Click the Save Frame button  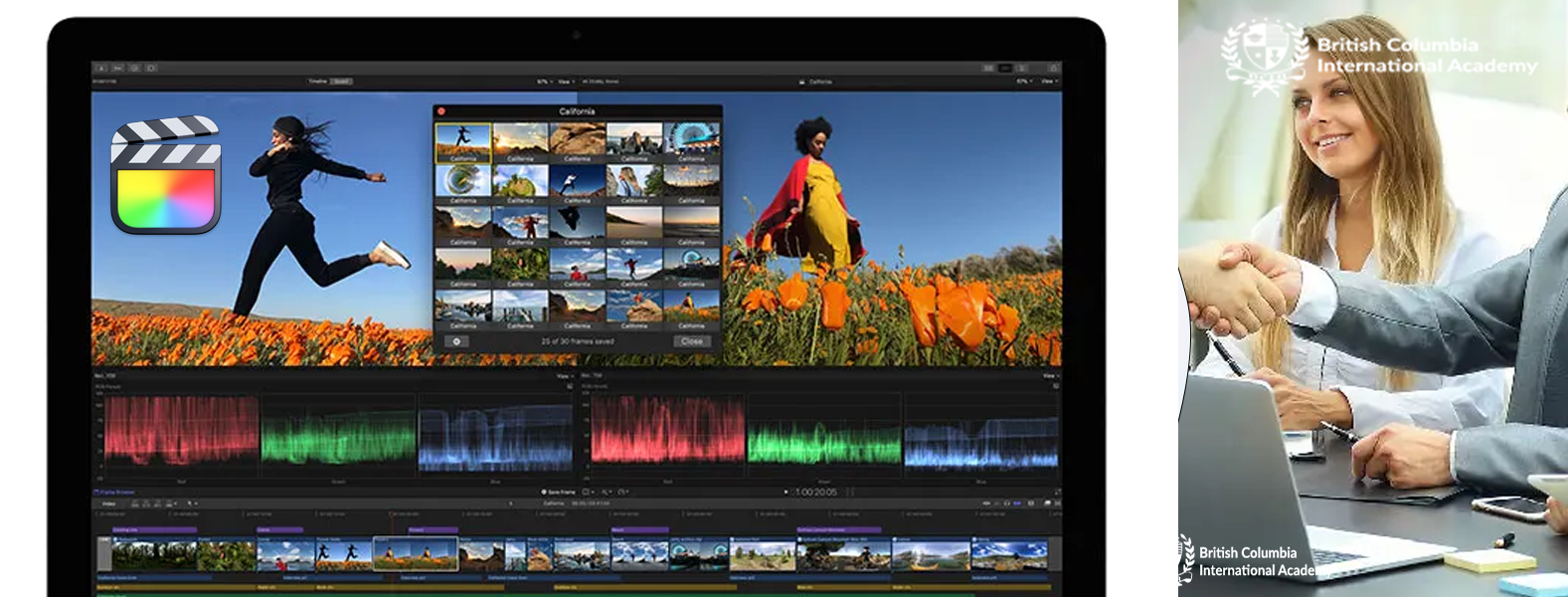point(559,492)
